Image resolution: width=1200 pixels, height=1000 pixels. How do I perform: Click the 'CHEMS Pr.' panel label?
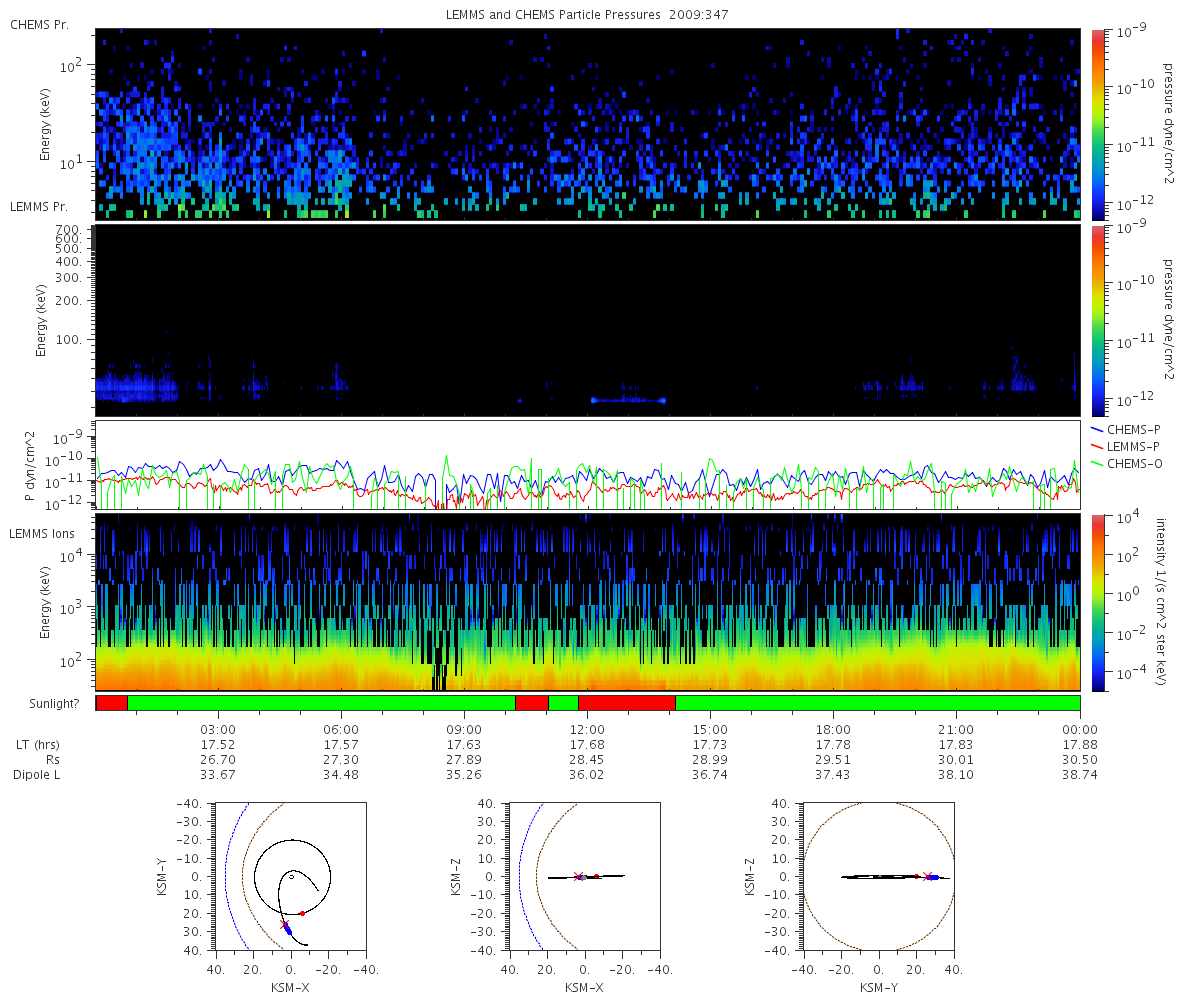pos(39,24)
